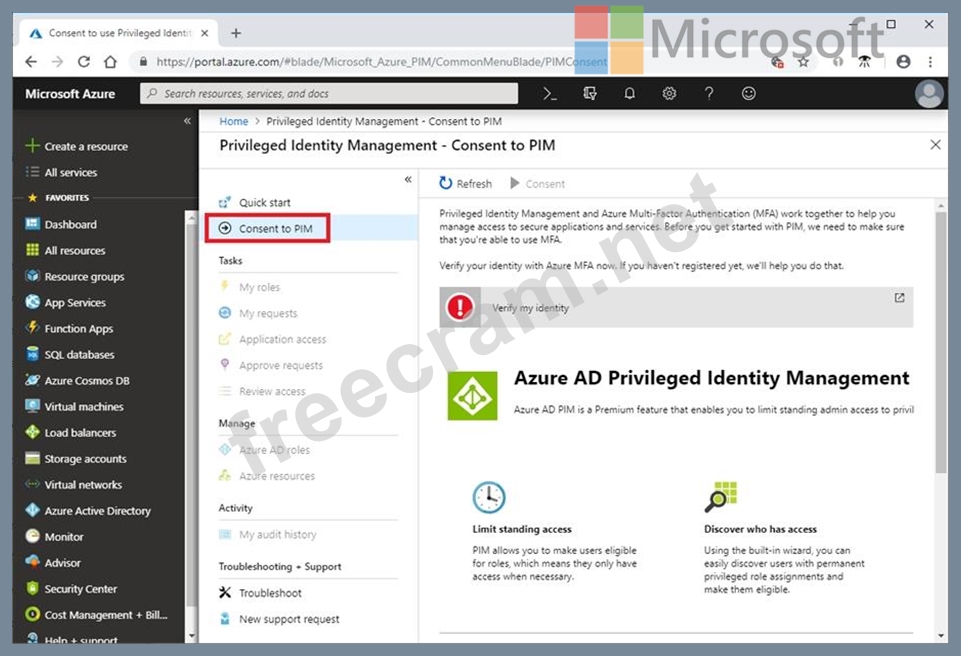Open the notifications bell icon
The height and width of the screenshot is (656, 961).
point(630,93)
